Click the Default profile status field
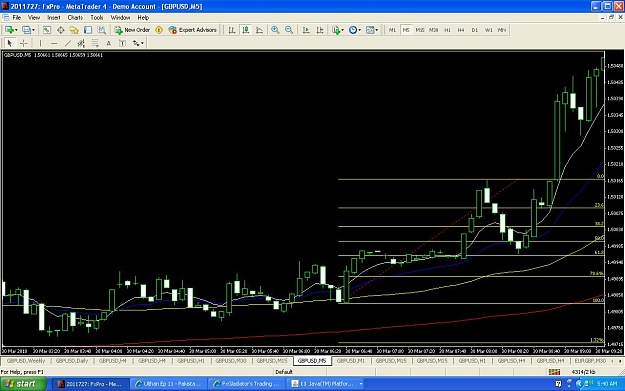625x391 pixels. coord(284,372)
